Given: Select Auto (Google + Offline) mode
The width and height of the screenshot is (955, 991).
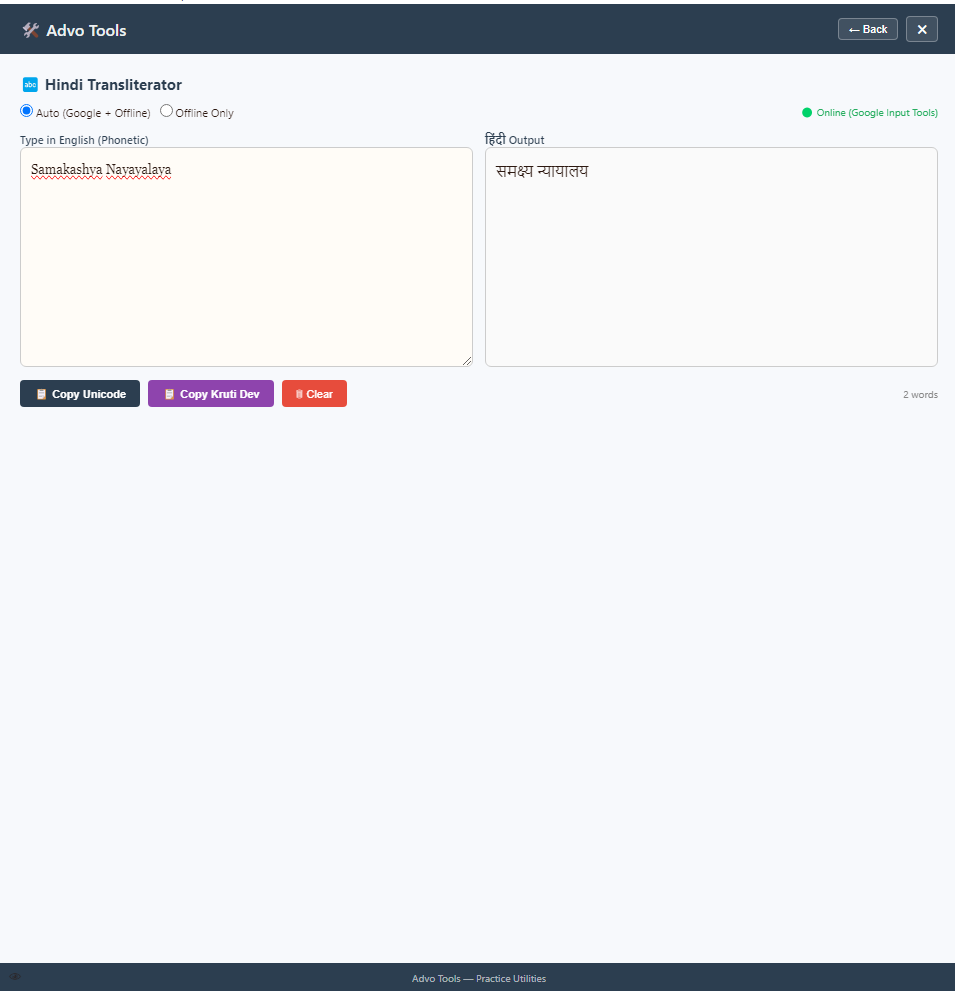Looking at the screenshot, I should [x=27, y=111].
